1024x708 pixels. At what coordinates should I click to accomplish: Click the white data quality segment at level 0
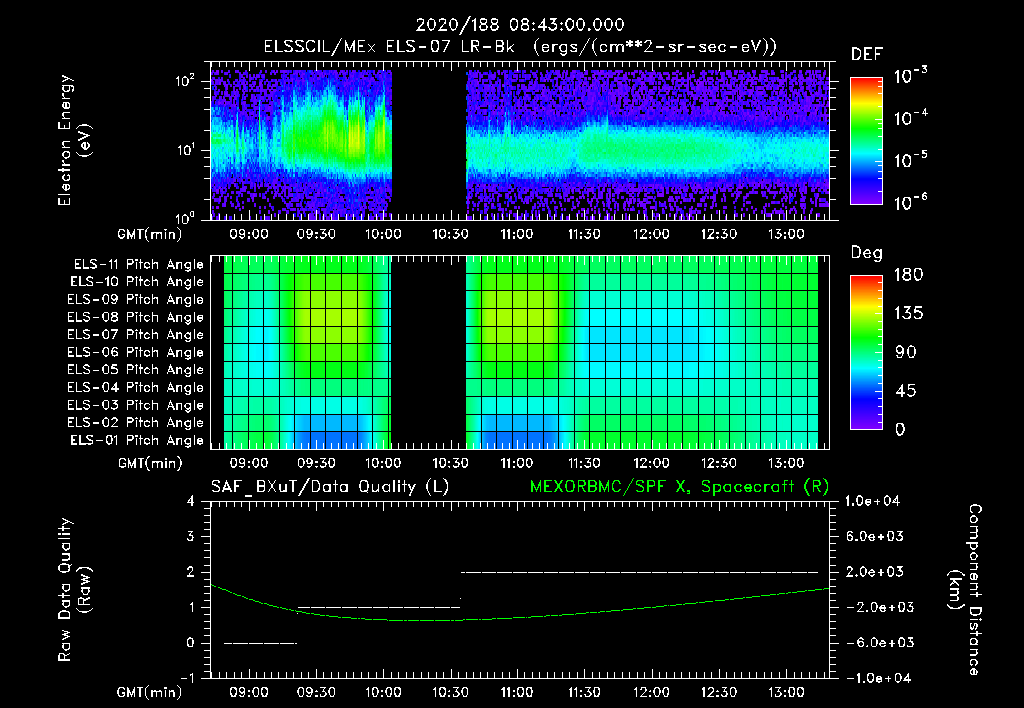(261, 643)
